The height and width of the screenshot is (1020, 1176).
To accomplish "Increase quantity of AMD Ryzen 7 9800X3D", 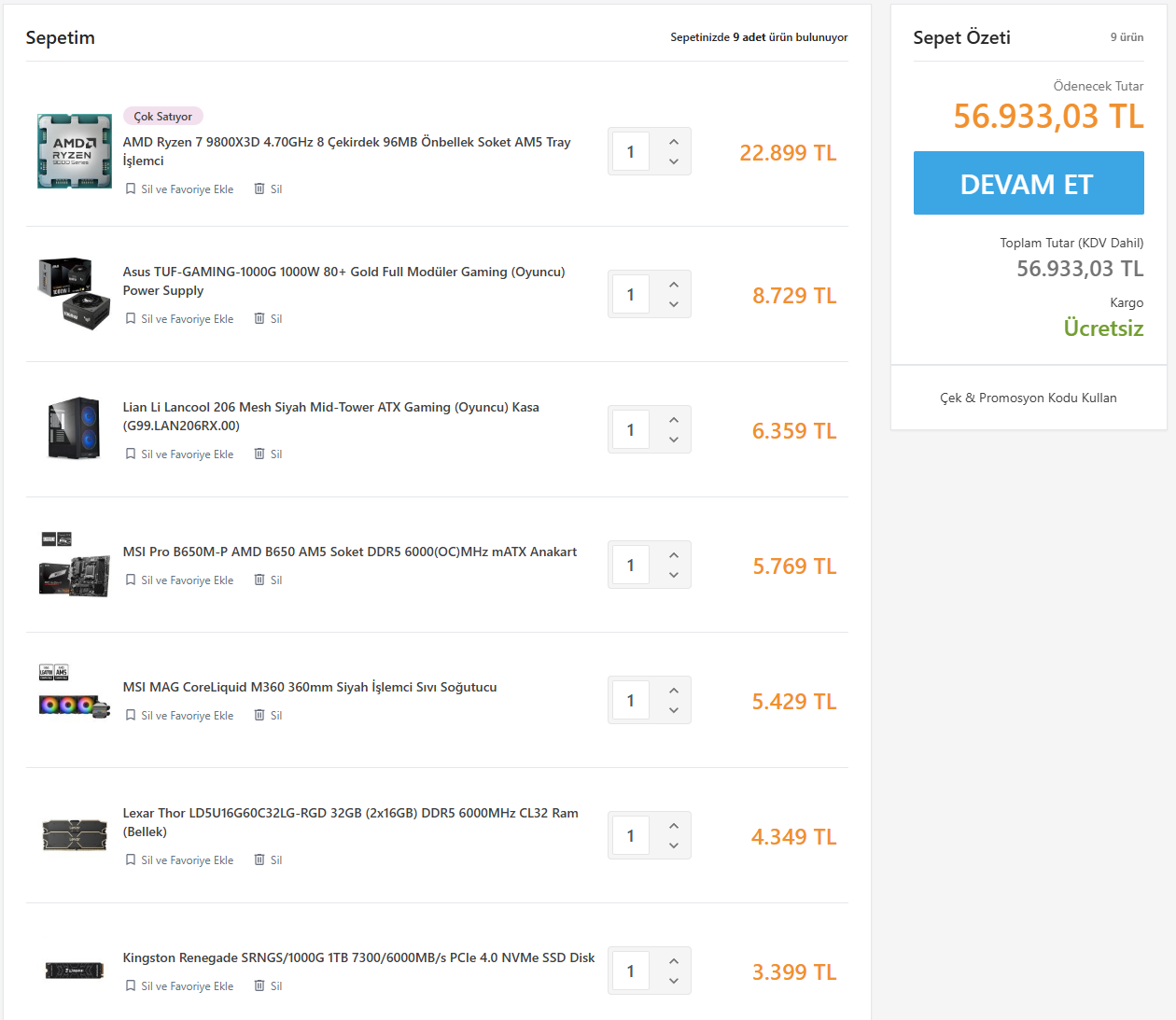I will (674, 142).
